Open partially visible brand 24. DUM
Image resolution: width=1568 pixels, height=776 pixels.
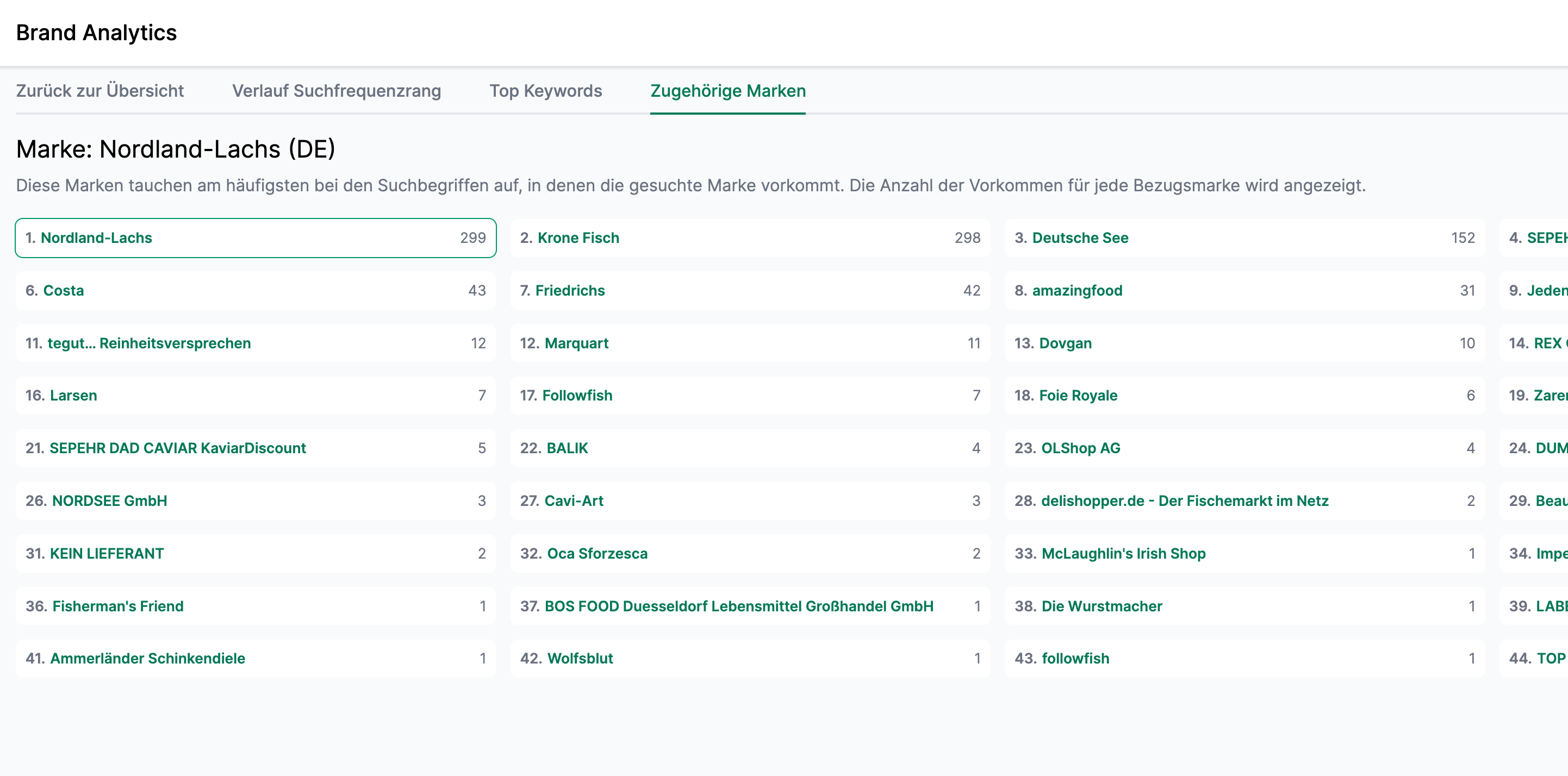[x=1534, y=448]
